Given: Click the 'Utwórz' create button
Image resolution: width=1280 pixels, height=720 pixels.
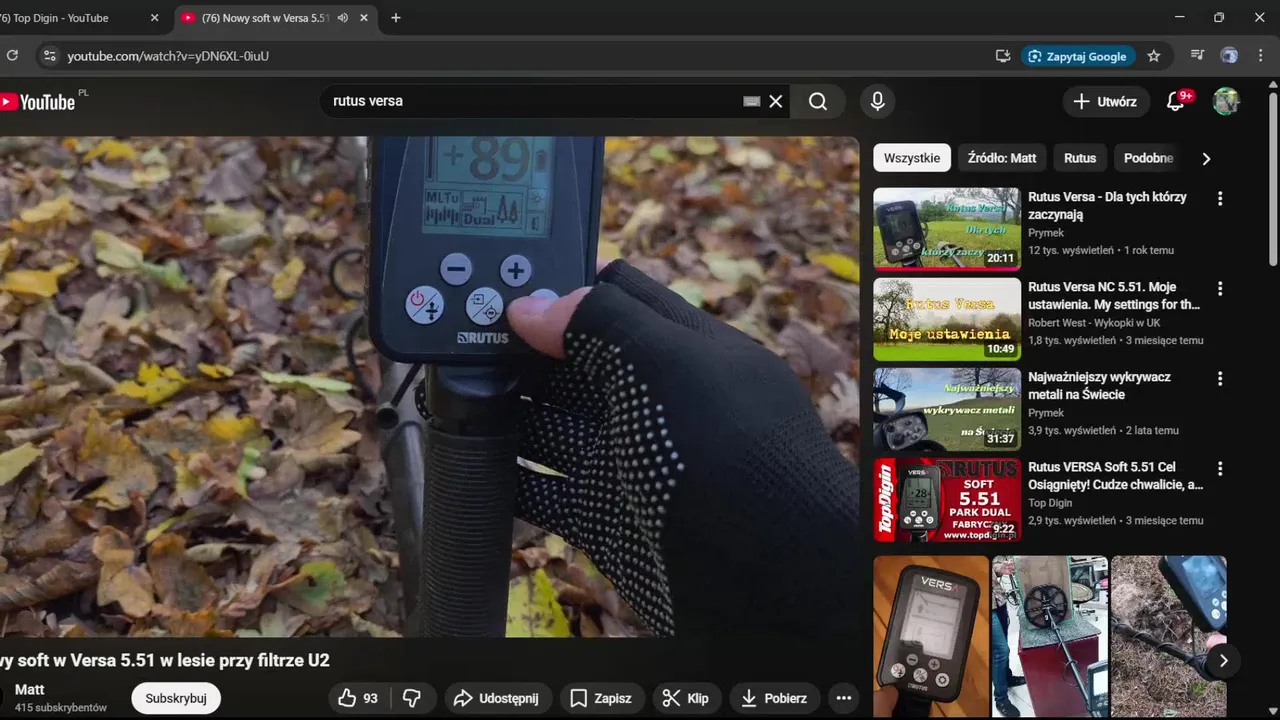Looking at the screenshot, I should pyautogui.click(x=1105, y=101).
